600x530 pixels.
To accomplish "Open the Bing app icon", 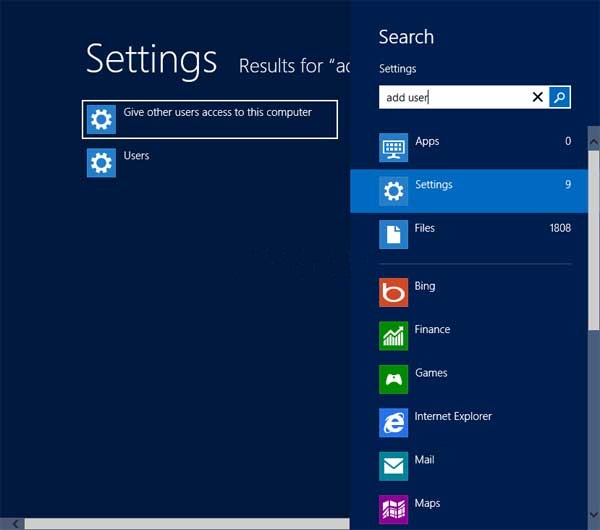I will (393, 293).
